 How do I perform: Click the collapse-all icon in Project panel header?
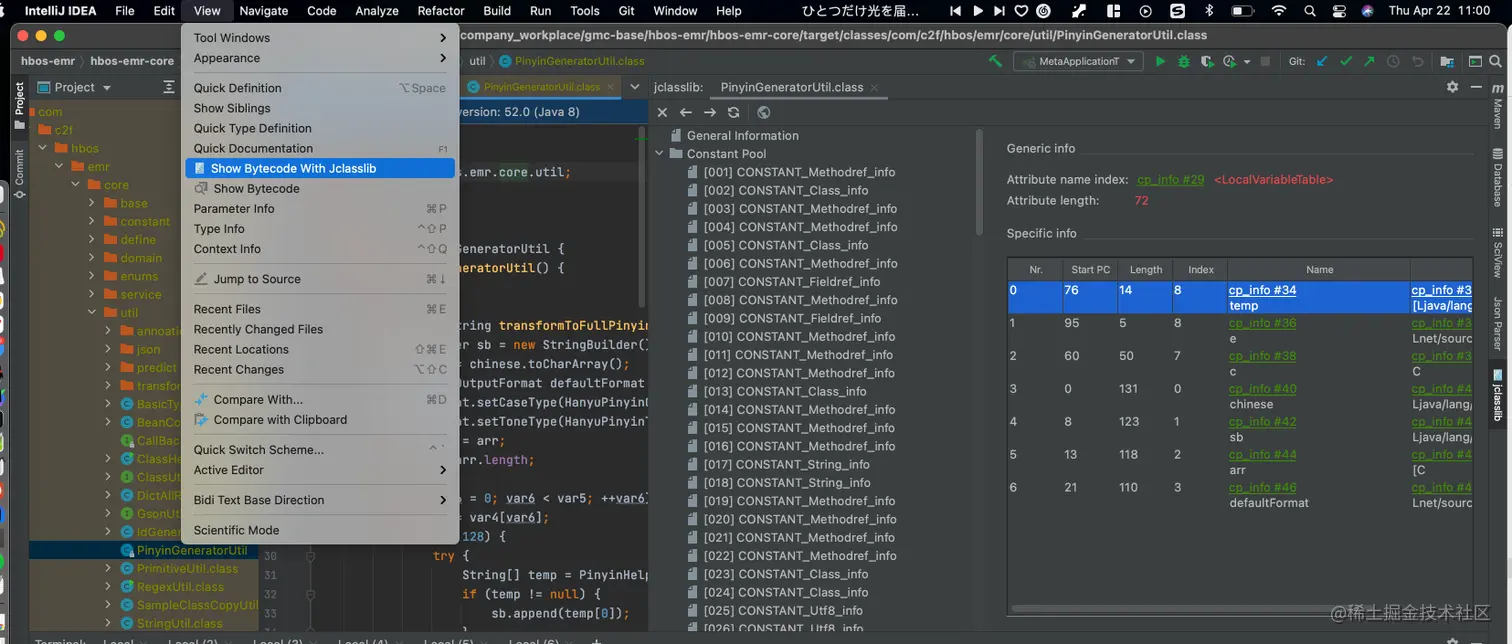169,87
